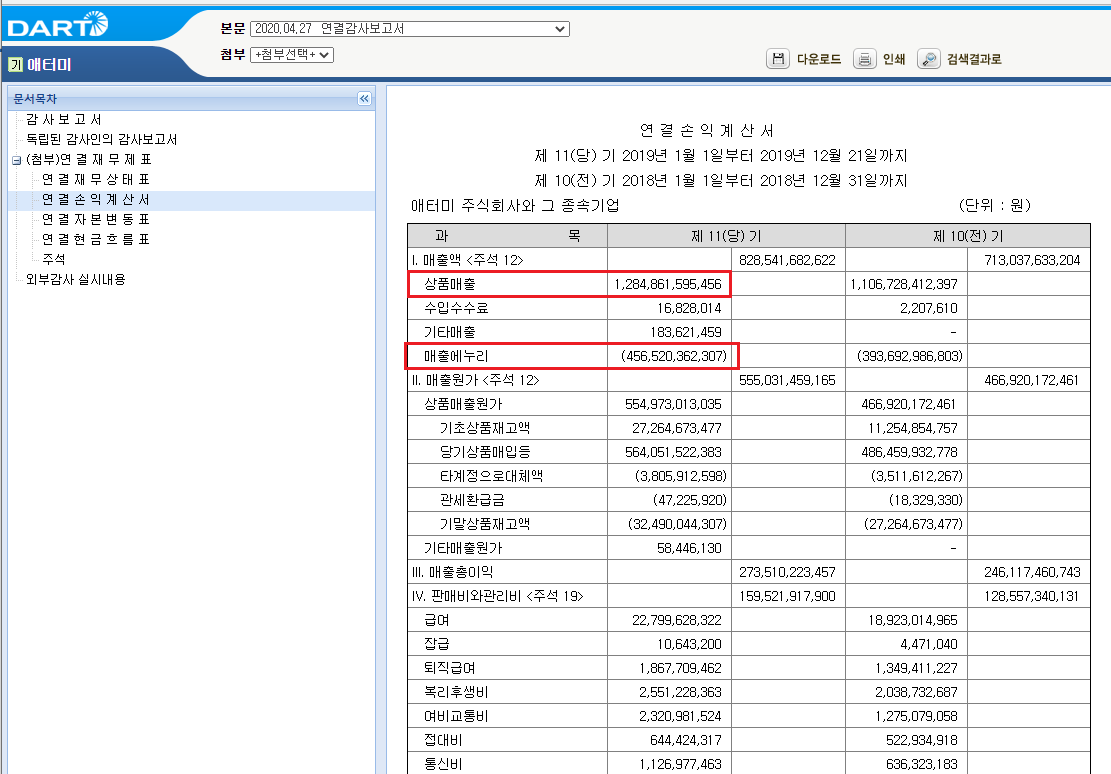Click the 기타매출 row label
The height and width of the screenshot is (774, 1111).
tap(450, 332)
